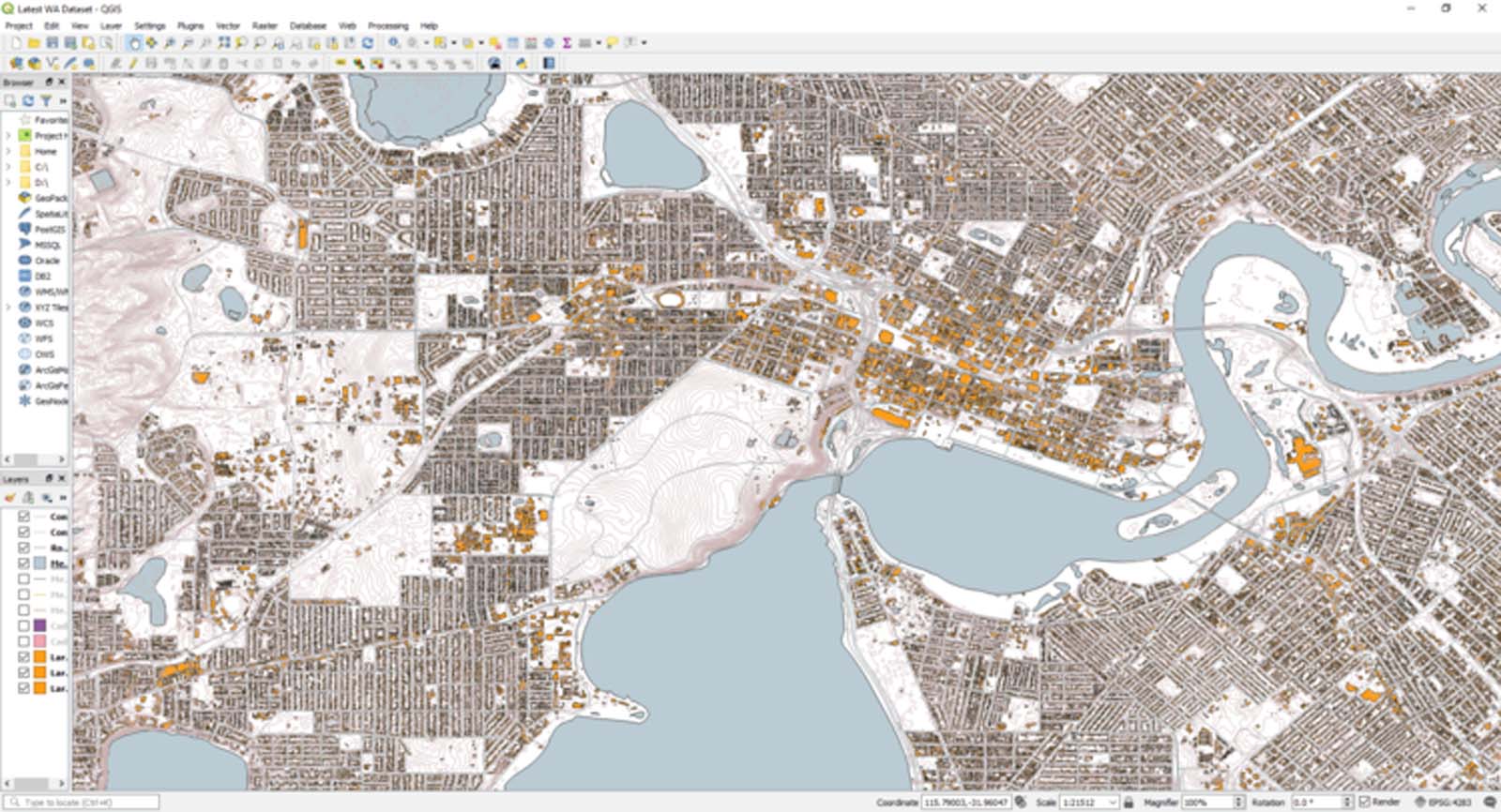Click the pink layer color swatch
This screenshot has width=1501, height=812.
coord(39,641)
